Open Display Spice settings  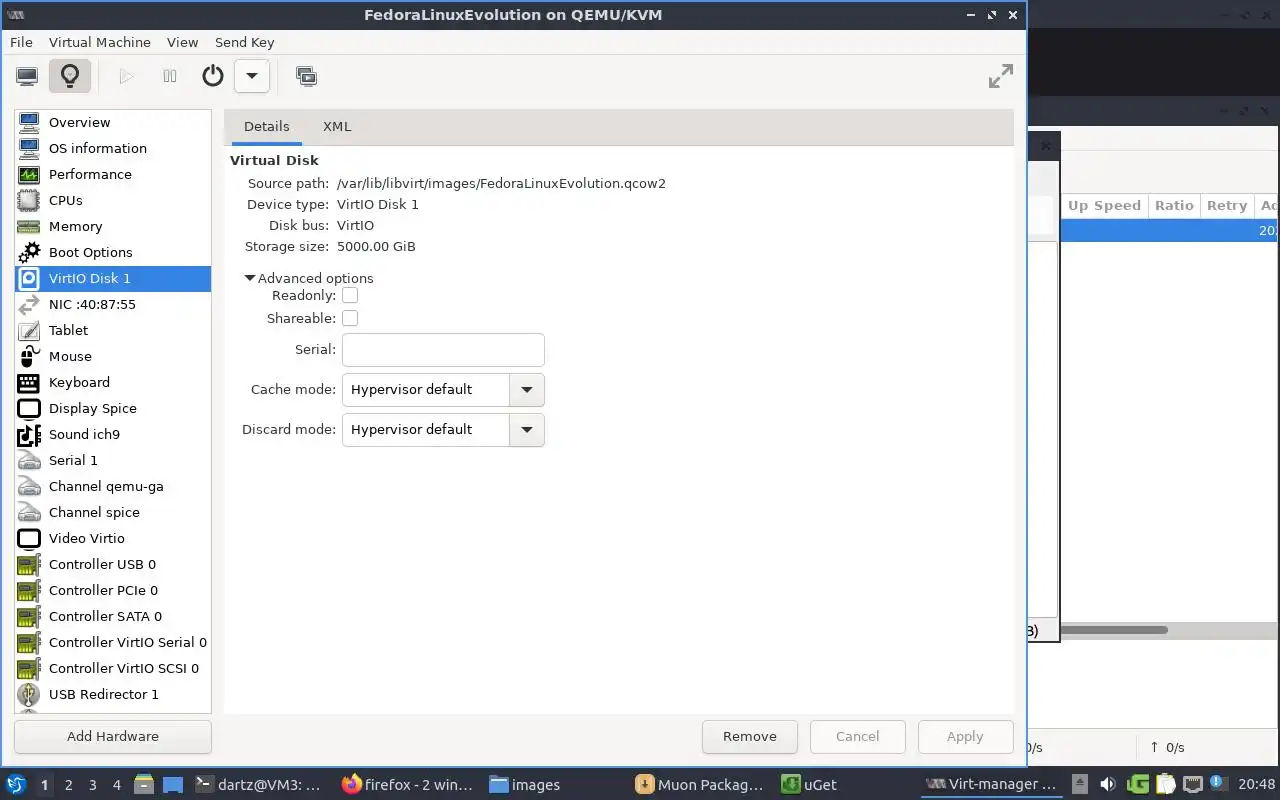pos(113,408)
